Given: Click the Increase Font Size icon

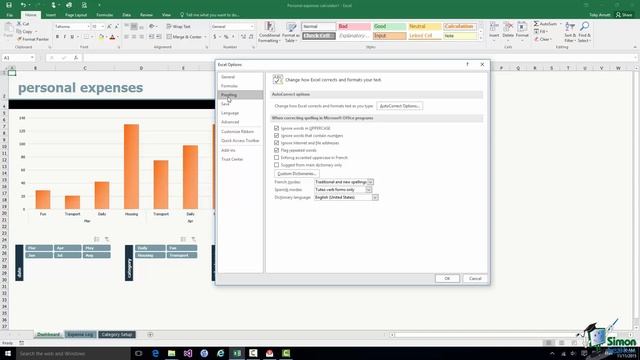Looking at the screenshot, I should pyautogui.click(x=109, y=26).
